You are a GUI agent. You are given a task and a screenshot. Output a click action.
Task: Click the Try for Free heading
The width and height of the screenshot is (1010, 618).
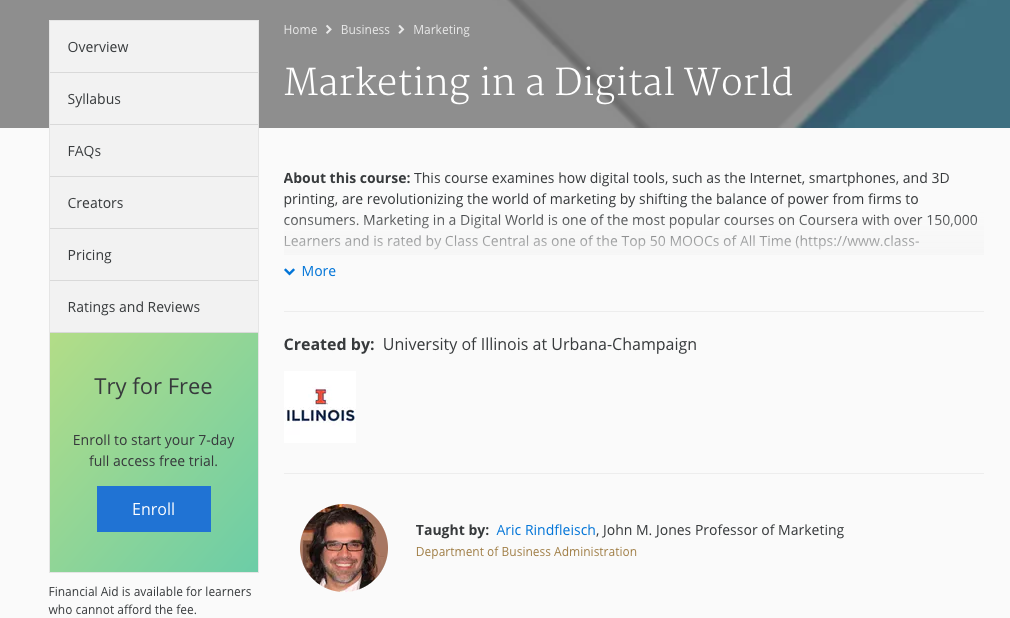153,387
